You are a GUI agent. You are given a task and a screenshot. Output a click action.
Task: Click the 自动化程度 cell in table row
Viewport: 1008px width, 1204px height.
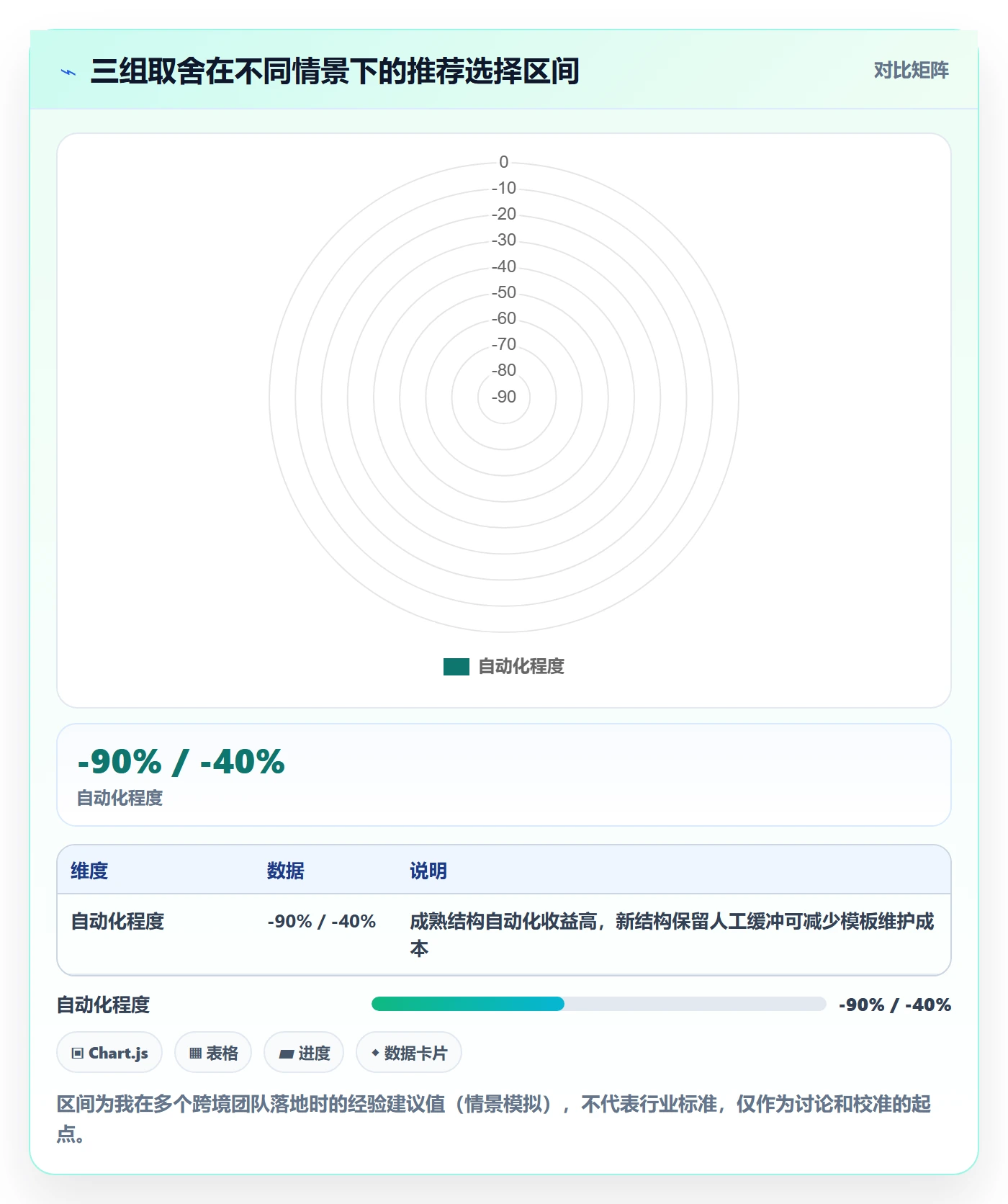pyautogui.click(x=117, y=921)
